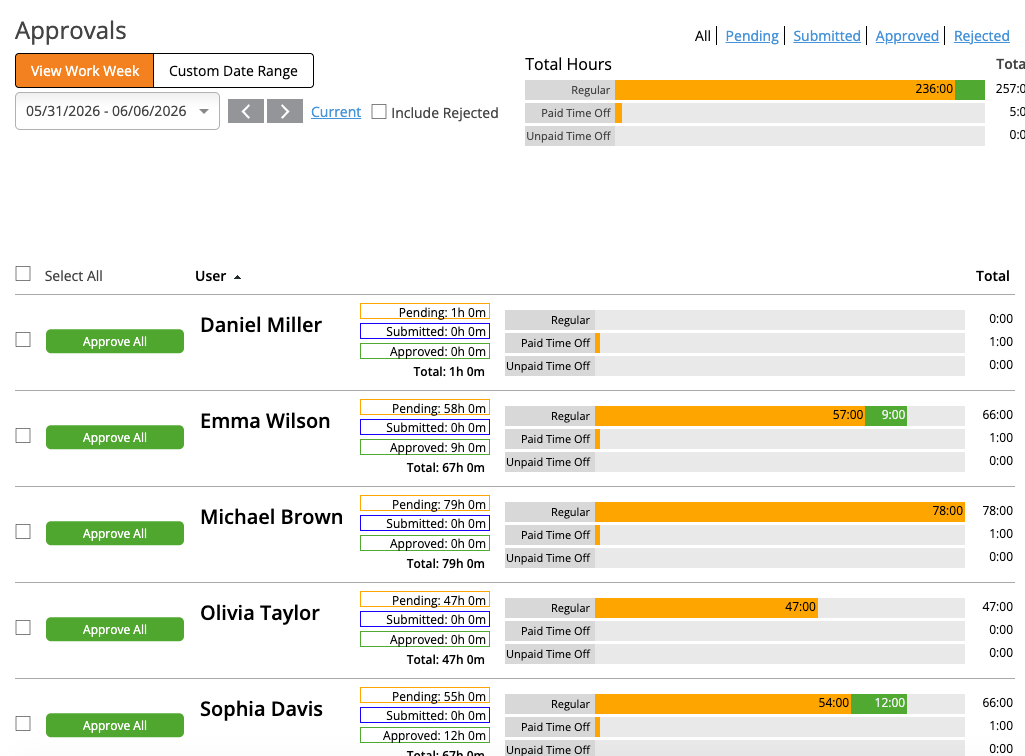1025x756 pixels.
Task: Open the work week date range dropdown
Action: point(118,111)
